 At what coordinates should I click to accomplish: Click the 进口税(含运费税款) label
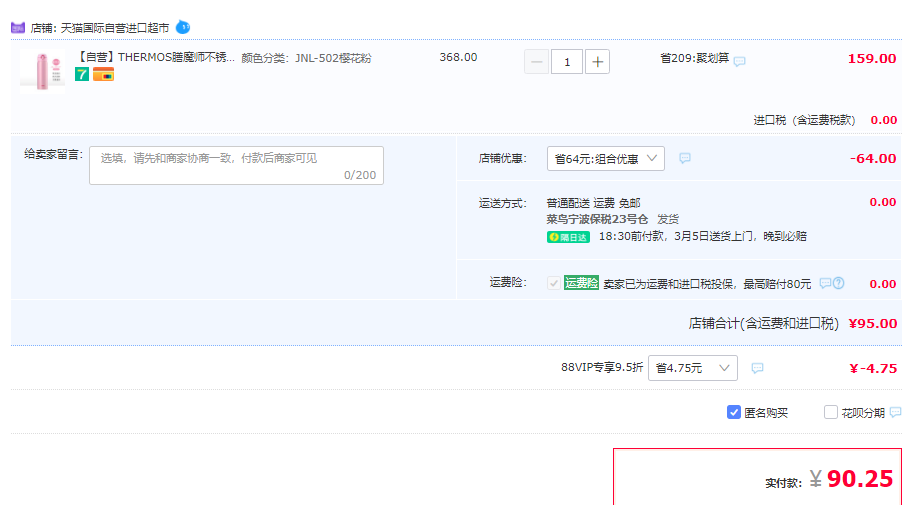tap(804, 120)
